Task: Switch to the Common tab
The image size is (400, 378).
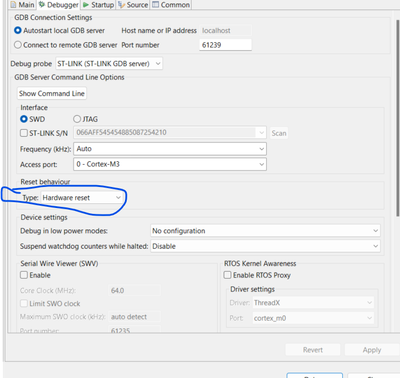Action: click(171, 5)
